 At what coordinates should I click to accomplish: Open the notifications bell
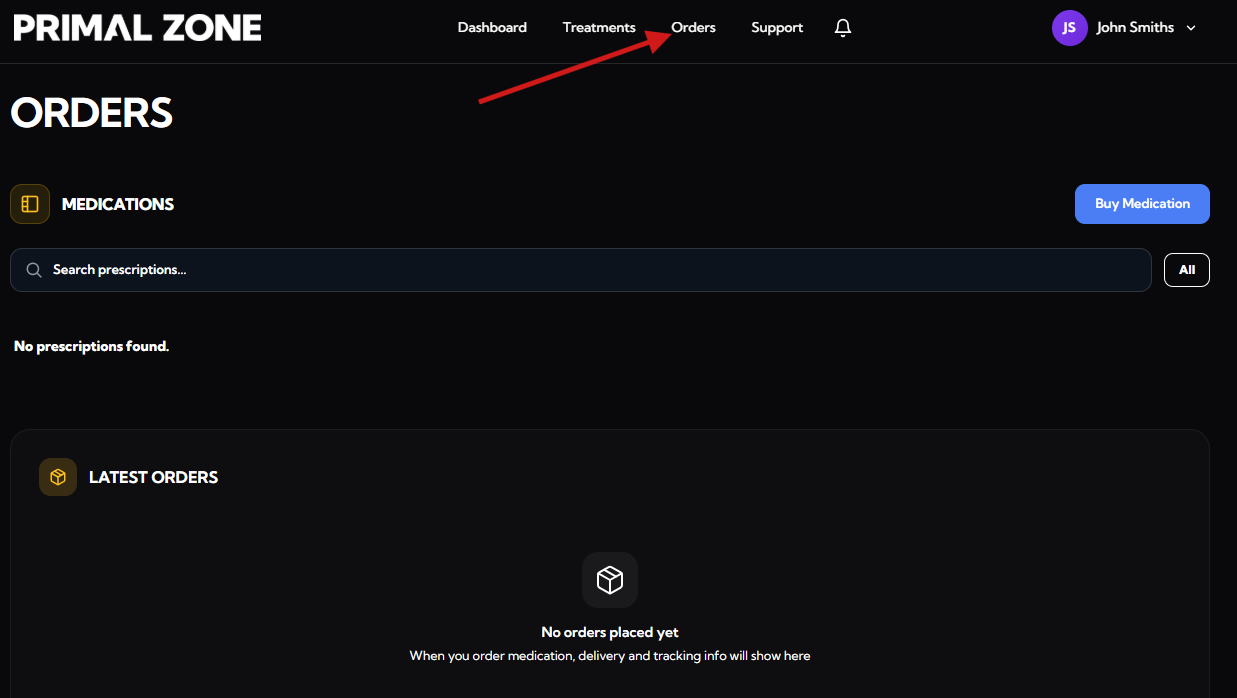(843, 28)
